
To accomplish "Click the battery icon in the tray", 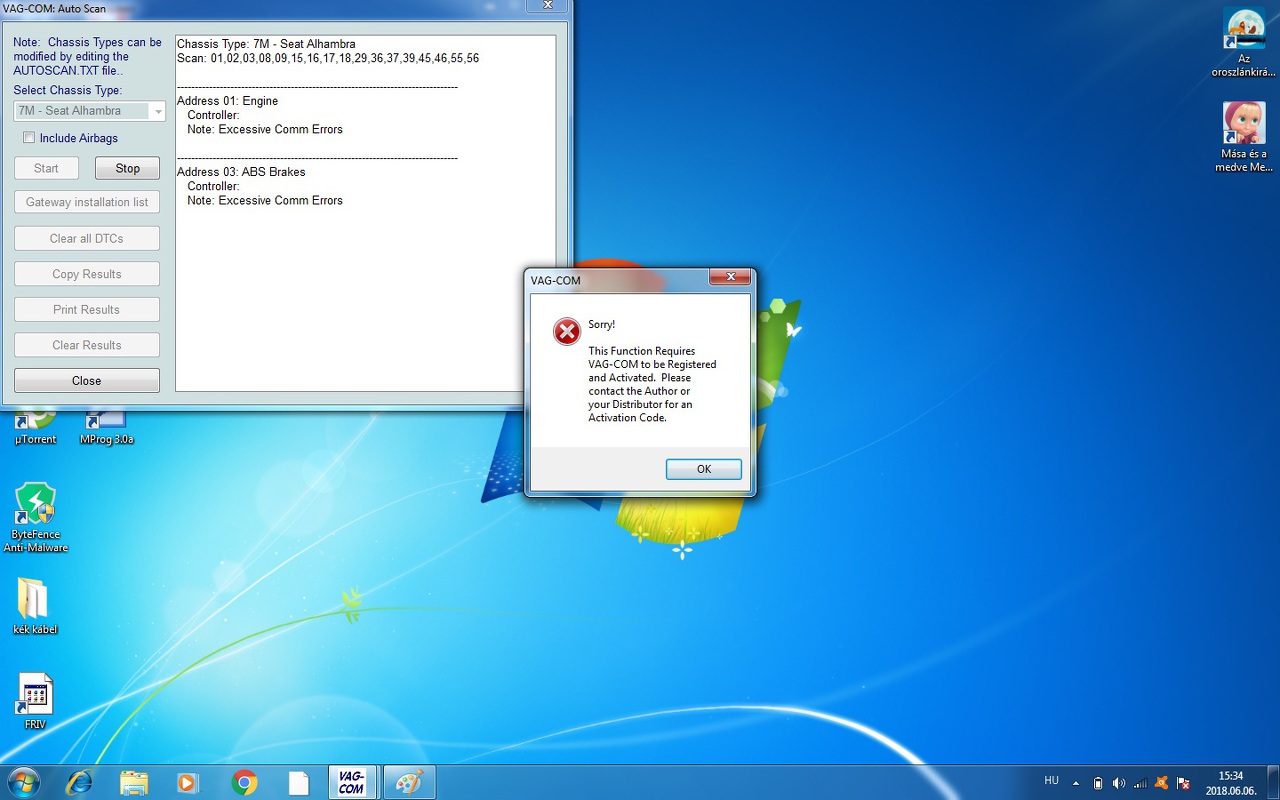I will click(x=1098, y=783).
